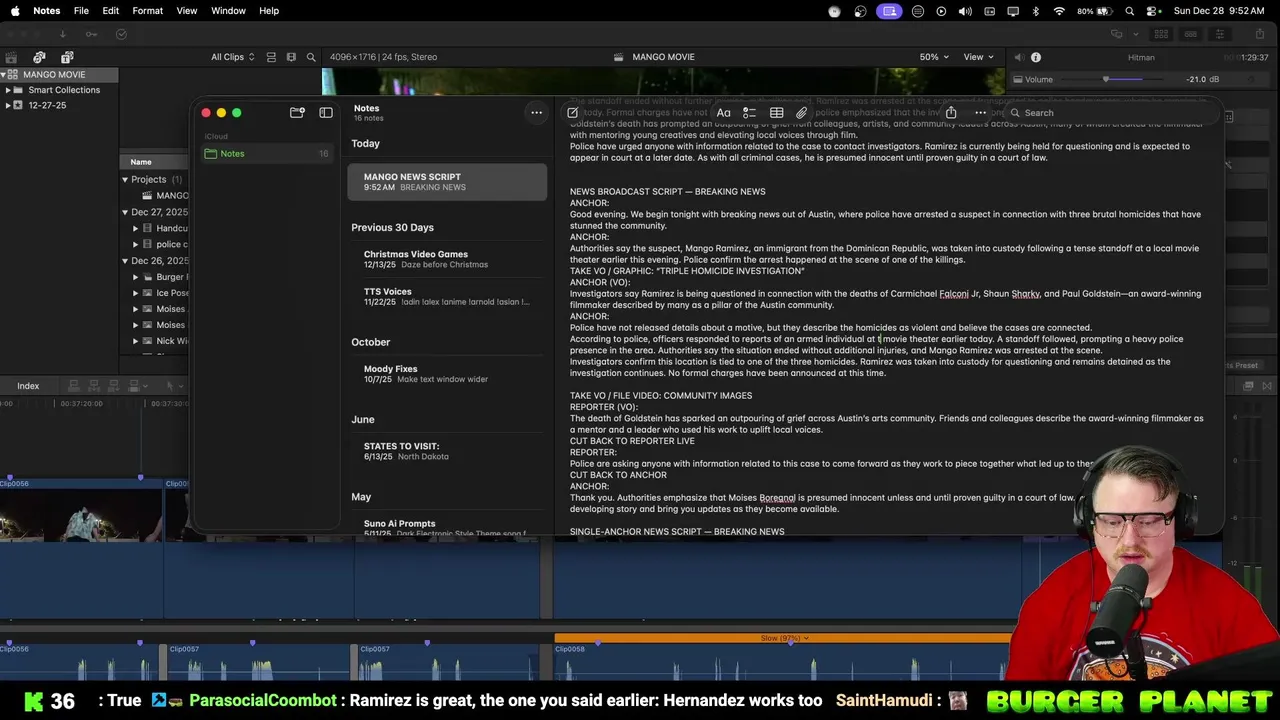
Task: Open Help menu
Action: point(269,11)
